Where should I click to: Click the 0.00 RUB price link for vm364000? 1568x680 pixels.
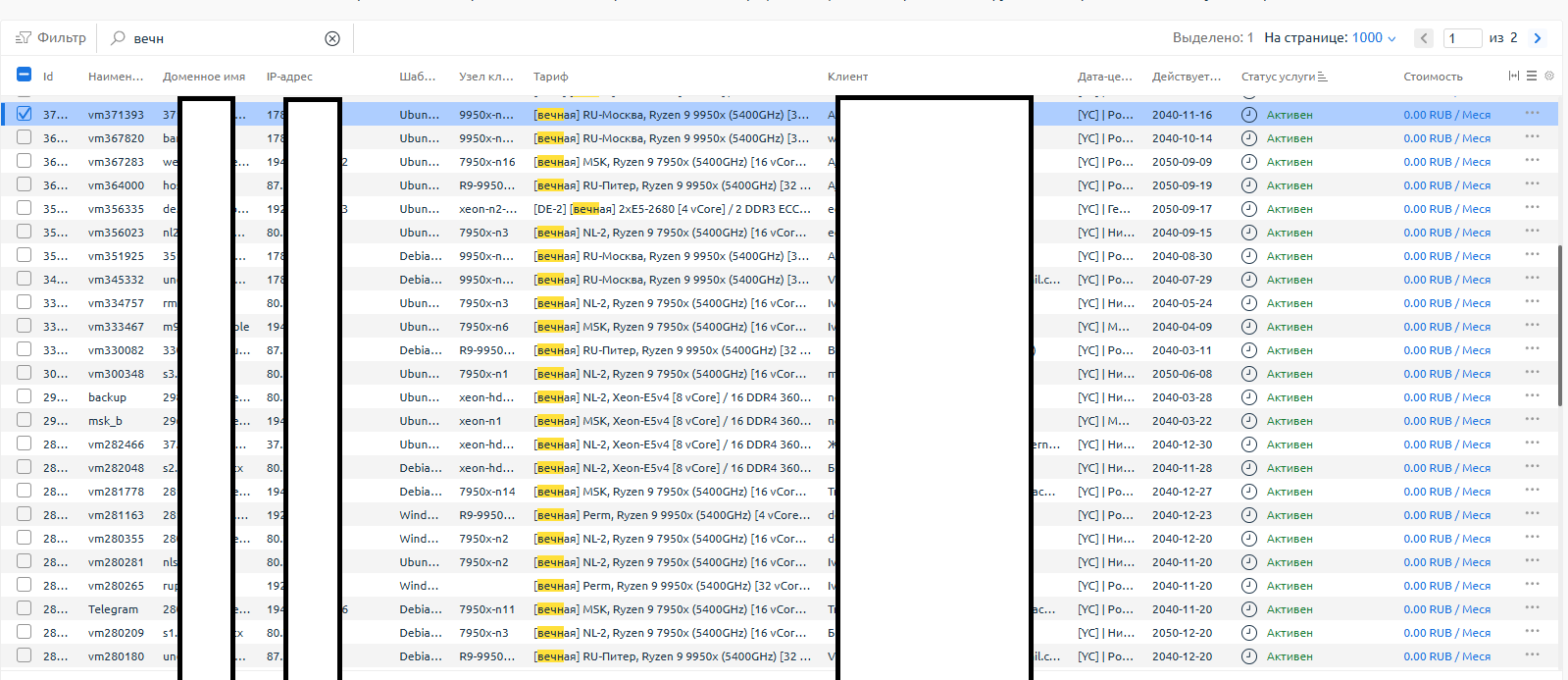pos(1445,185)
